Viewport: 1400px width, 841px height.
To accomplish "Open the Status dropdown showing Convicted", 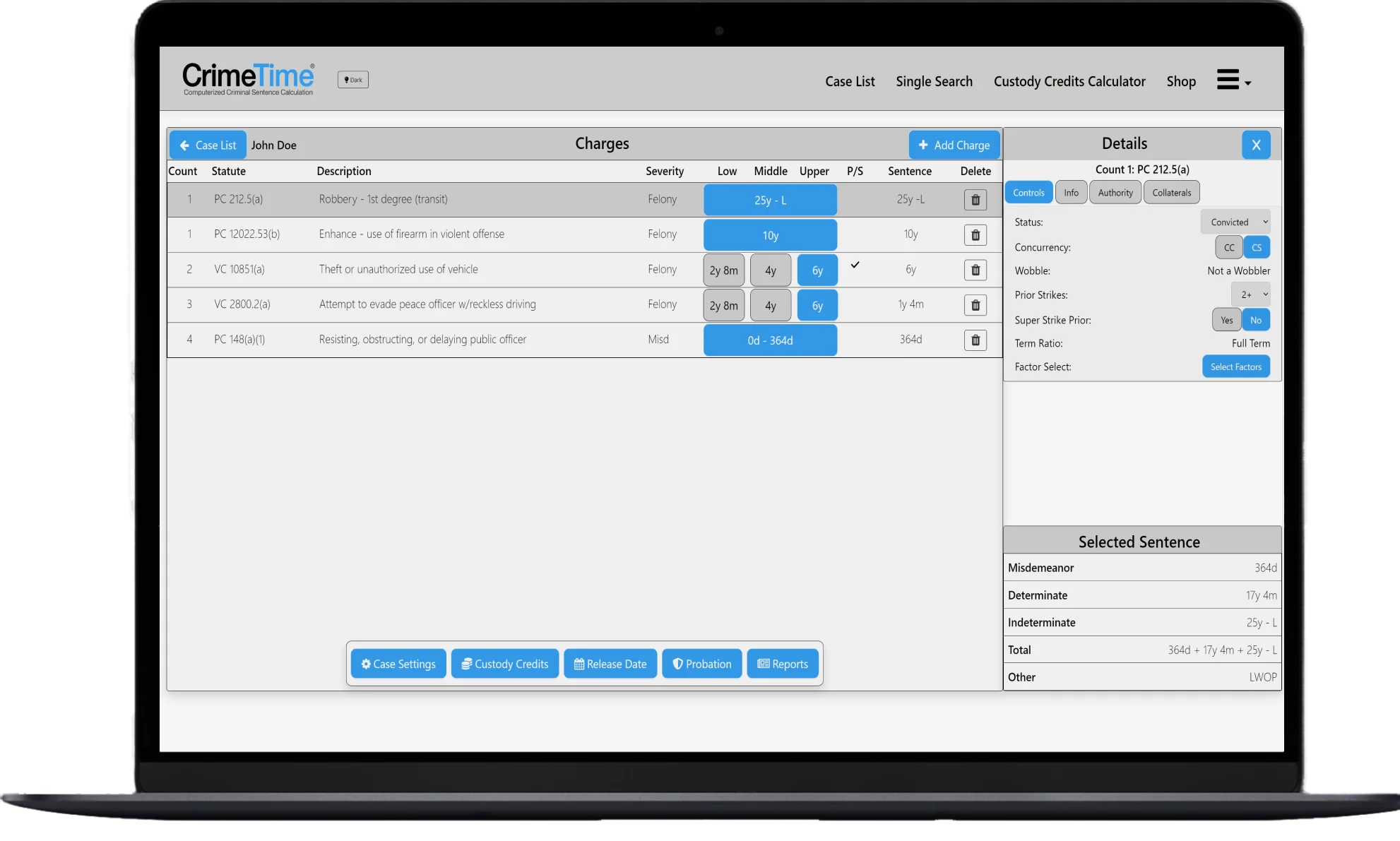I will coord(1235,222).
